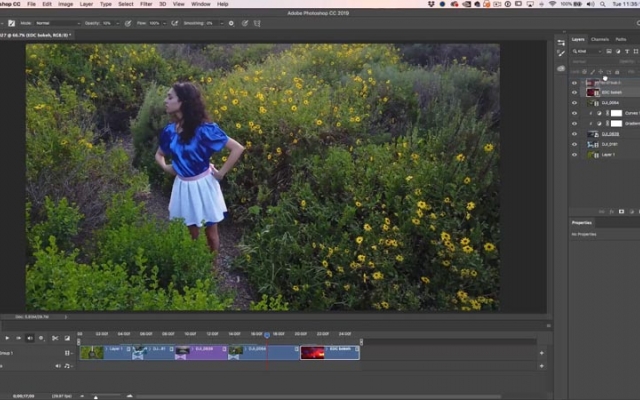This screenshot has height=400, width=640.
Task: Switch to the Paths tab
Action: point(621,39)
